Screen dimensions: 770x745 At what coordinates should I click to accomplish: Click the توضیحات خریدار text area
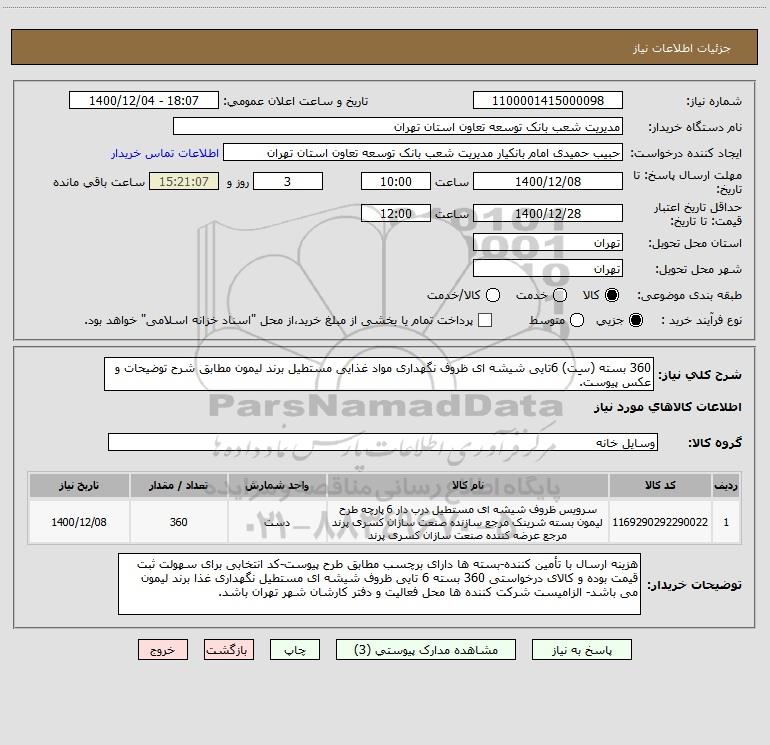[380, 584]
